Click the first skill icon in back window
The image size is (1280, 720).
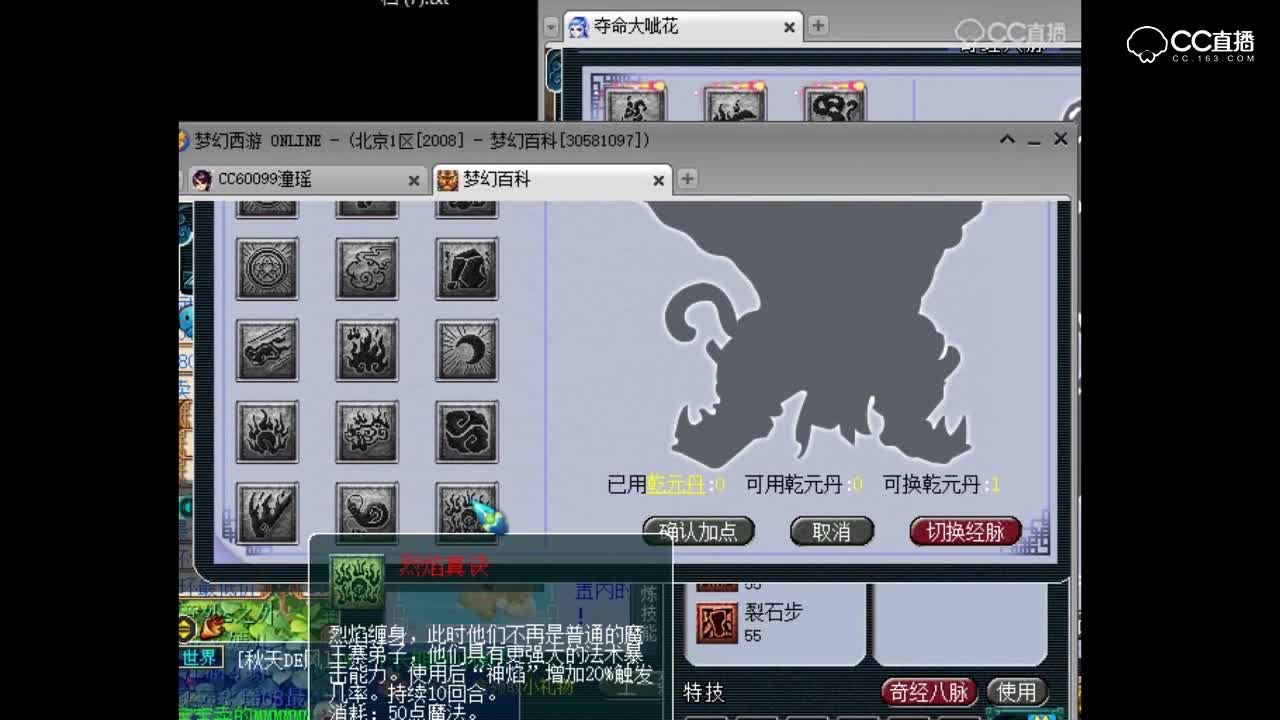coord(634,104)
